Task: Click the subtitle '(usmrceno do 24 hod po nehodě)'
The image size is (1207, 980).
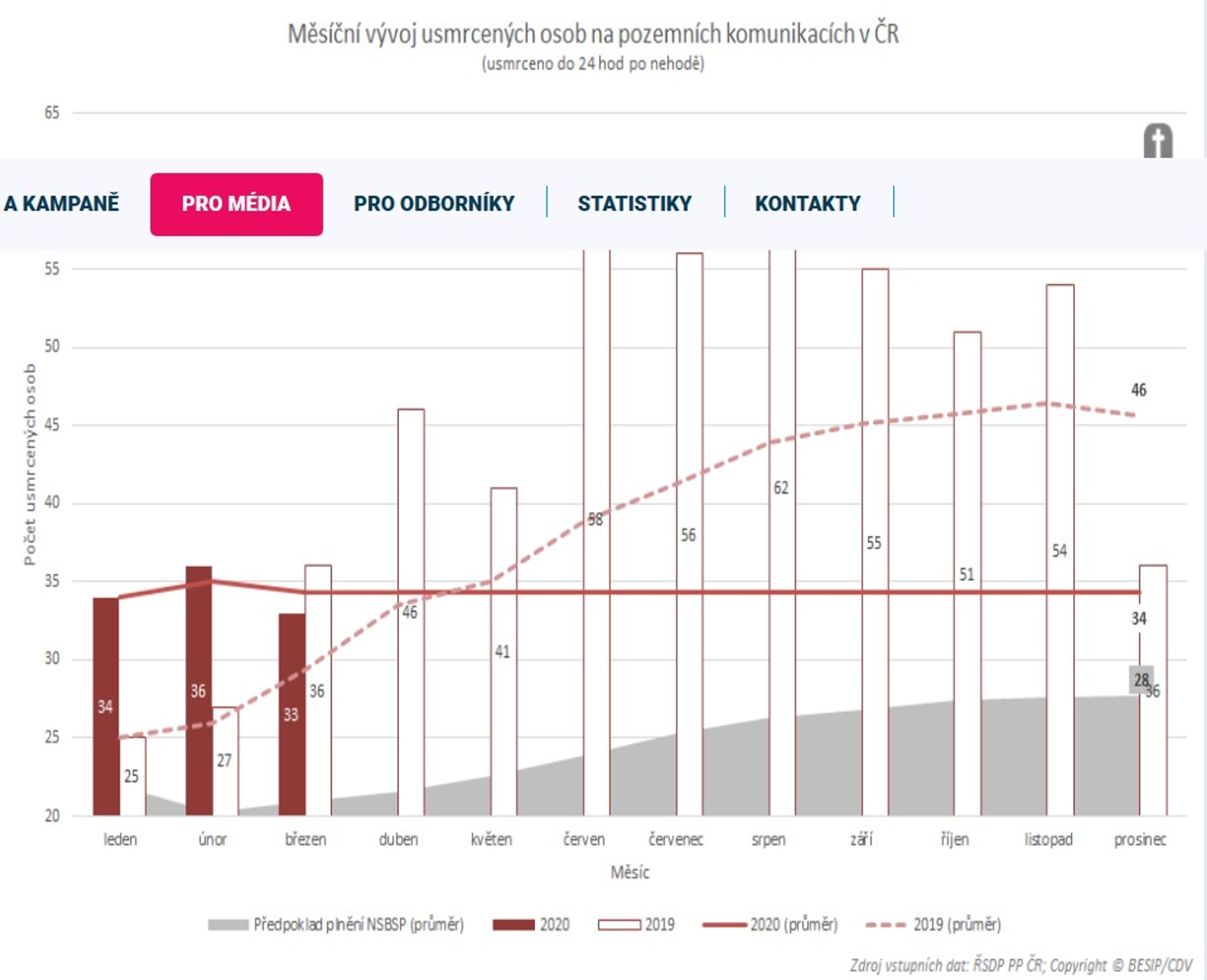Action: coord(593,64)
